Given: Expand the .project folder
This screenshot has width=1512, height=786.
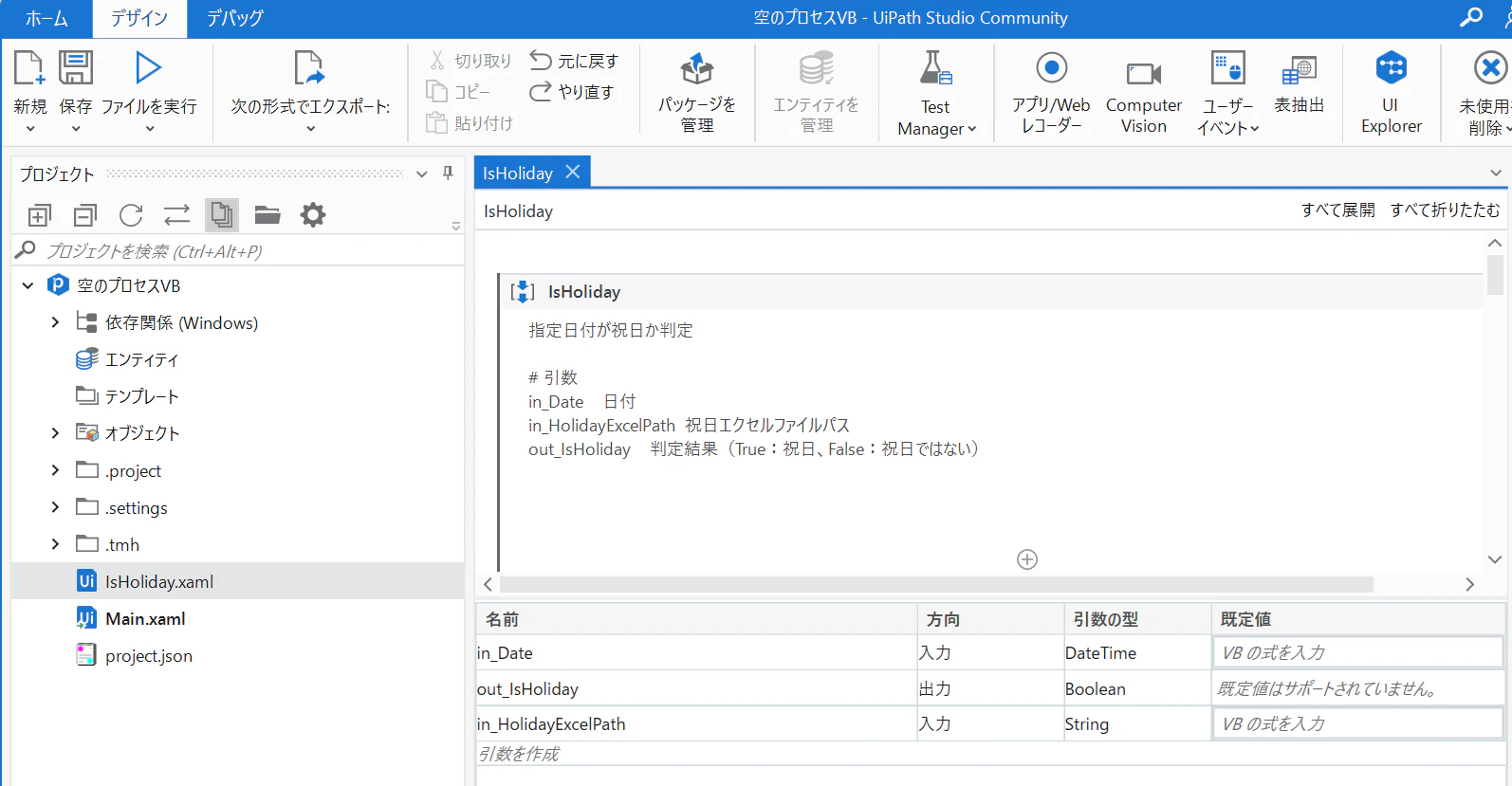Looking at the screenshot, I should (x=55, y=470).
